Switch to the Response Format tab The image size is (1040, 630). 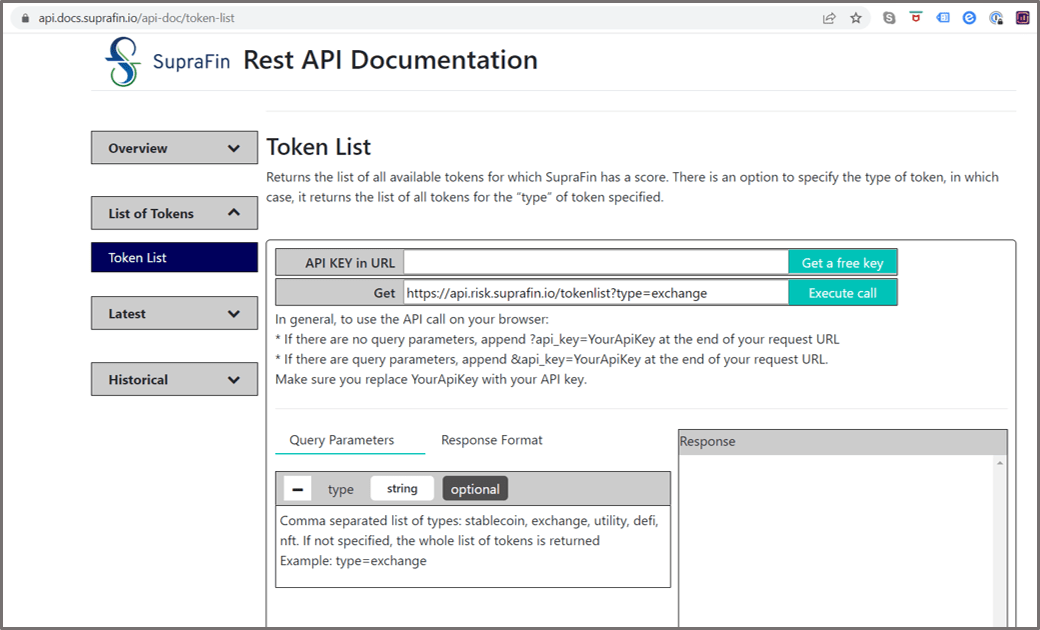pos(492,440)
